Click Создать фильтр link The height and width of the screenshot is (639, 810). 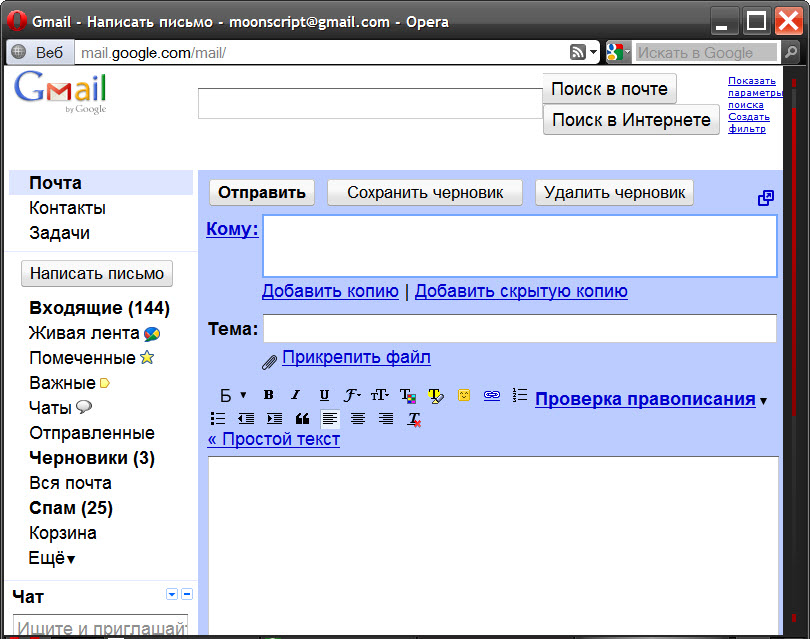(749, 123)
